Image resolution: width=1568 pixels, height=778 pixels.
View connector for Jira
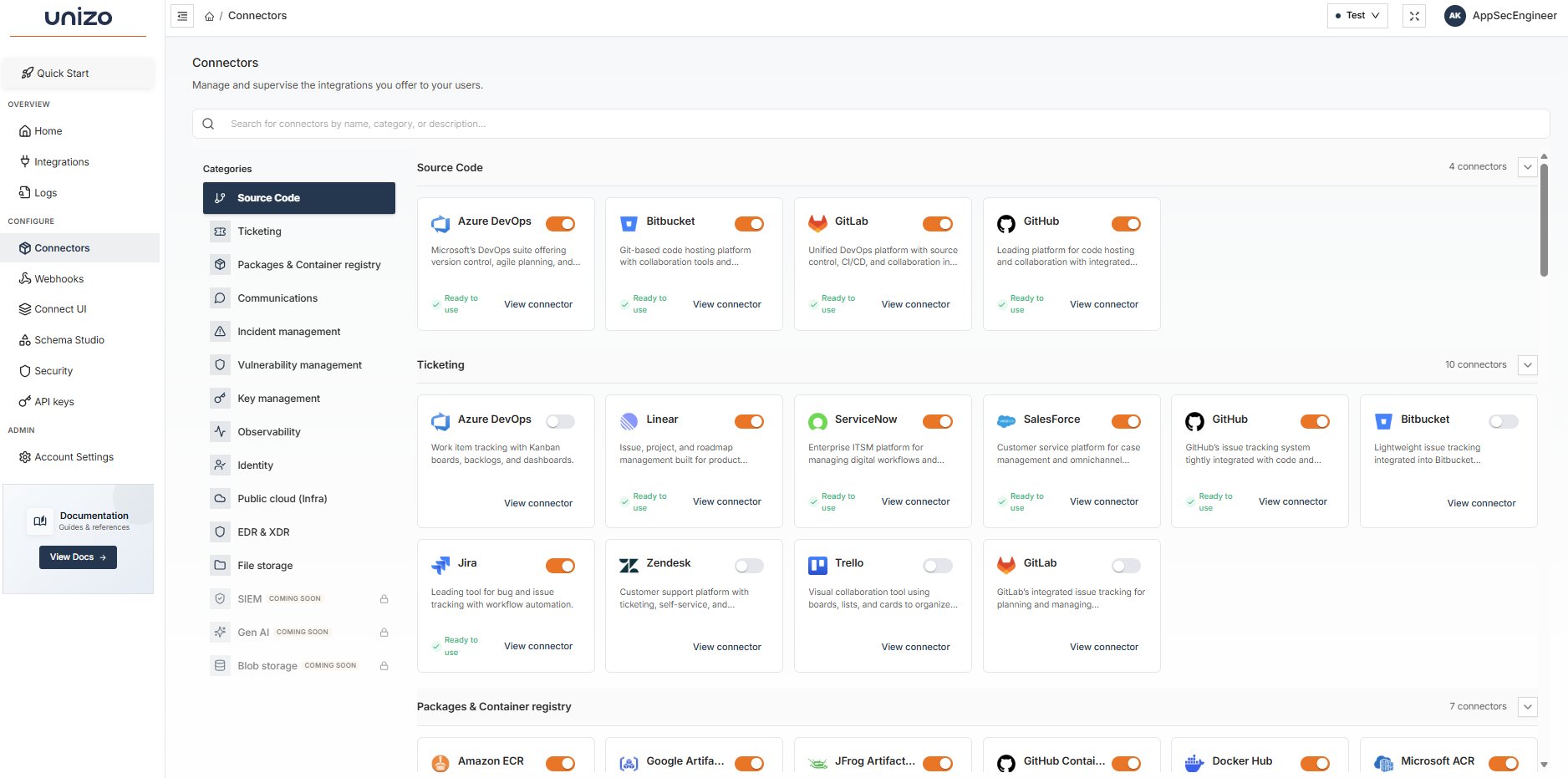pos(538,646)
